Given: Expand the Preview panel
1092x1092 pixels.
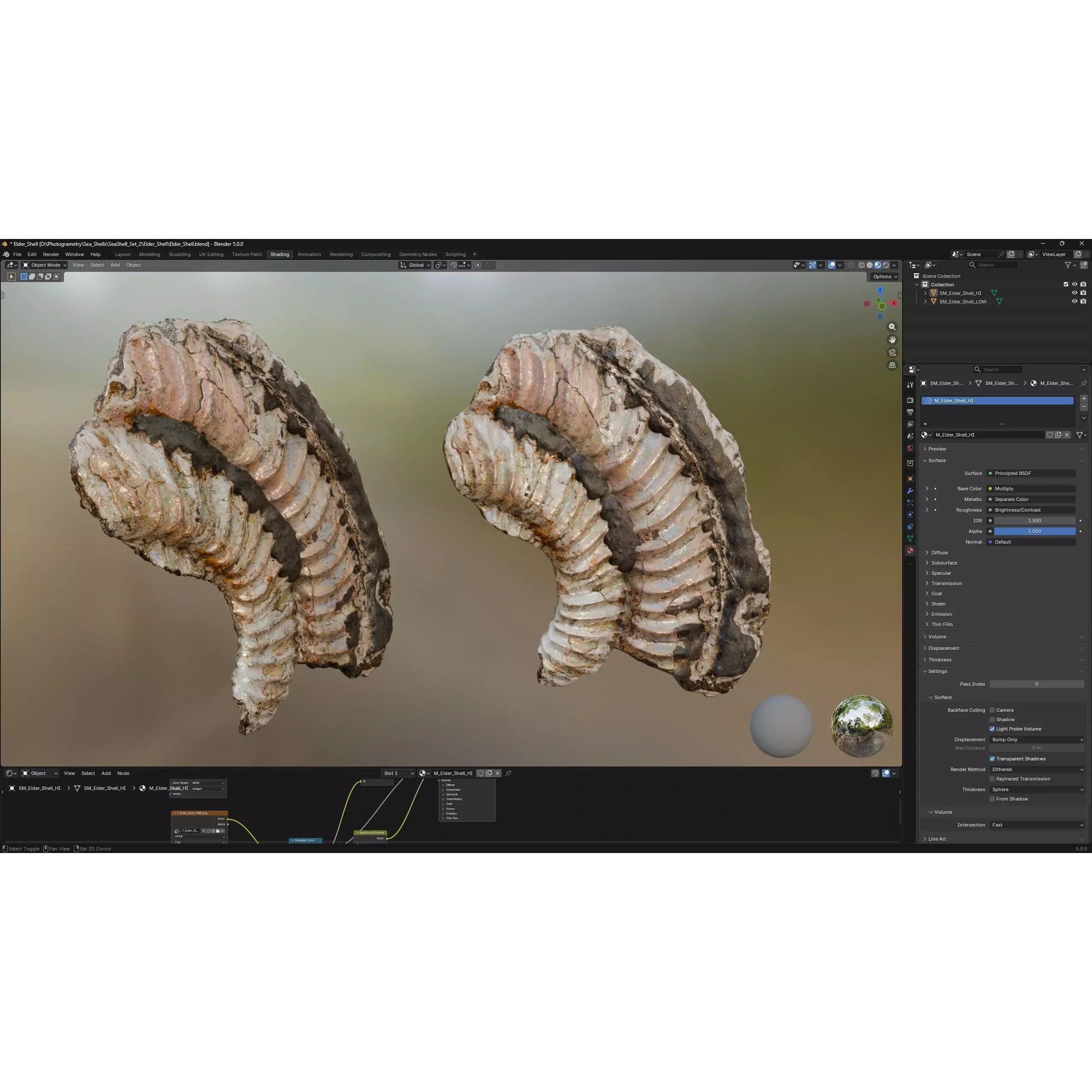Looking at the screenshot, I should [x=937, y=449].
